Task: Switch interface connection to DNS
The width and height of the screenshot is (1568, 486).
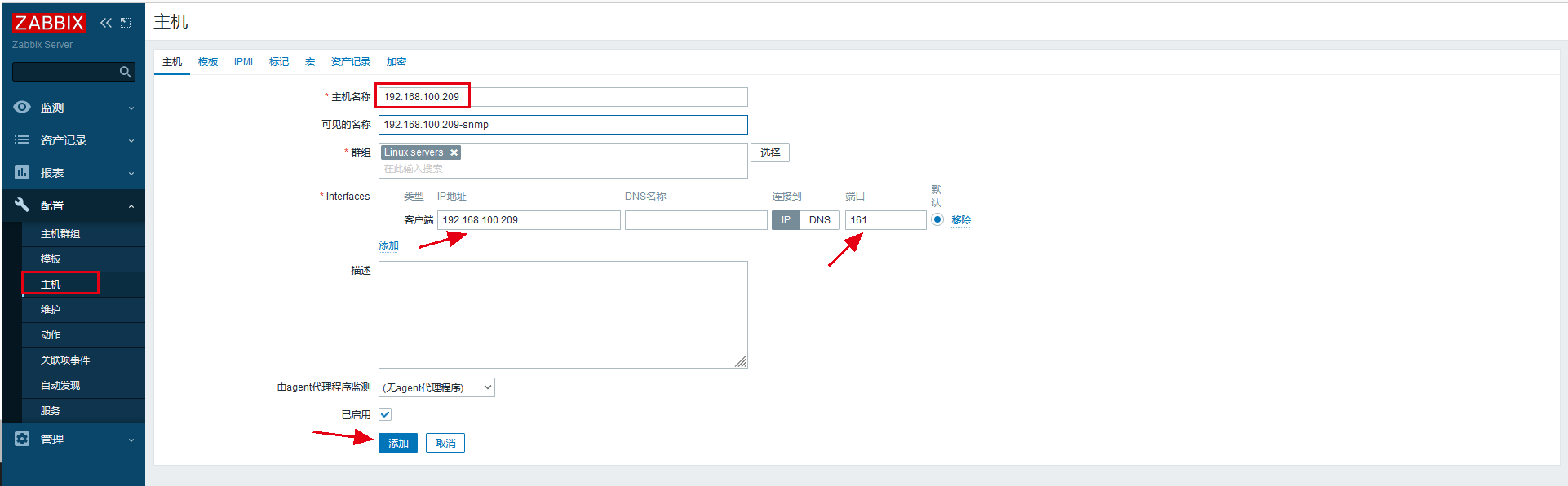Action: 819,220
